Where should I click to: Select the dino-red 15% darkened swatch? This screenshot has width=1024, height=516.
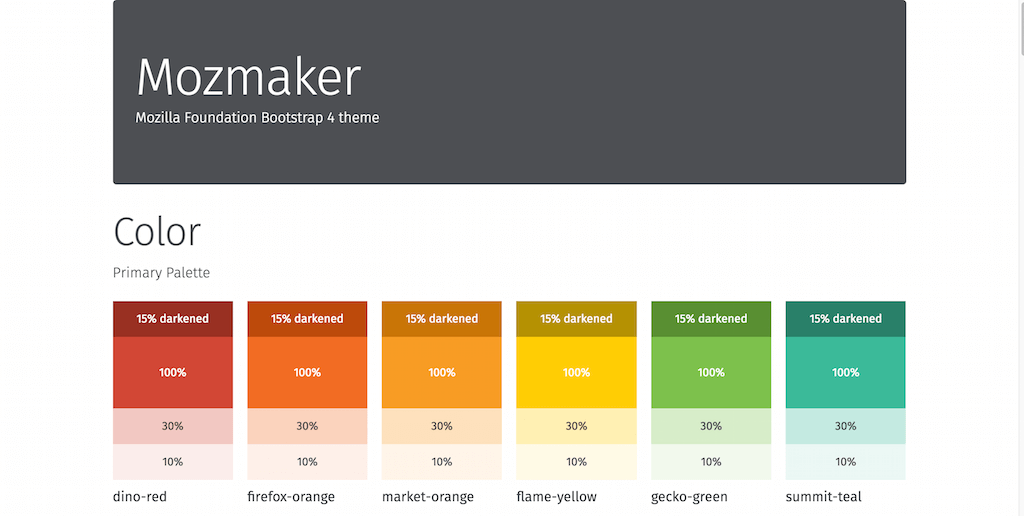(x=172, y=319)
